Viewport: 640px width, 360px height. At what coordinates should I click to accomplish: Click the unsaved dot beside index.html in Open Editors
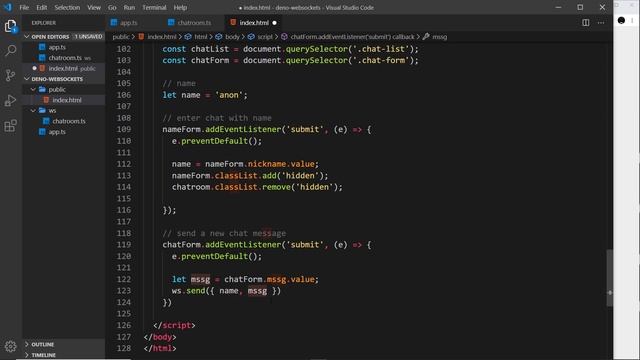click(x=34, y=68)
